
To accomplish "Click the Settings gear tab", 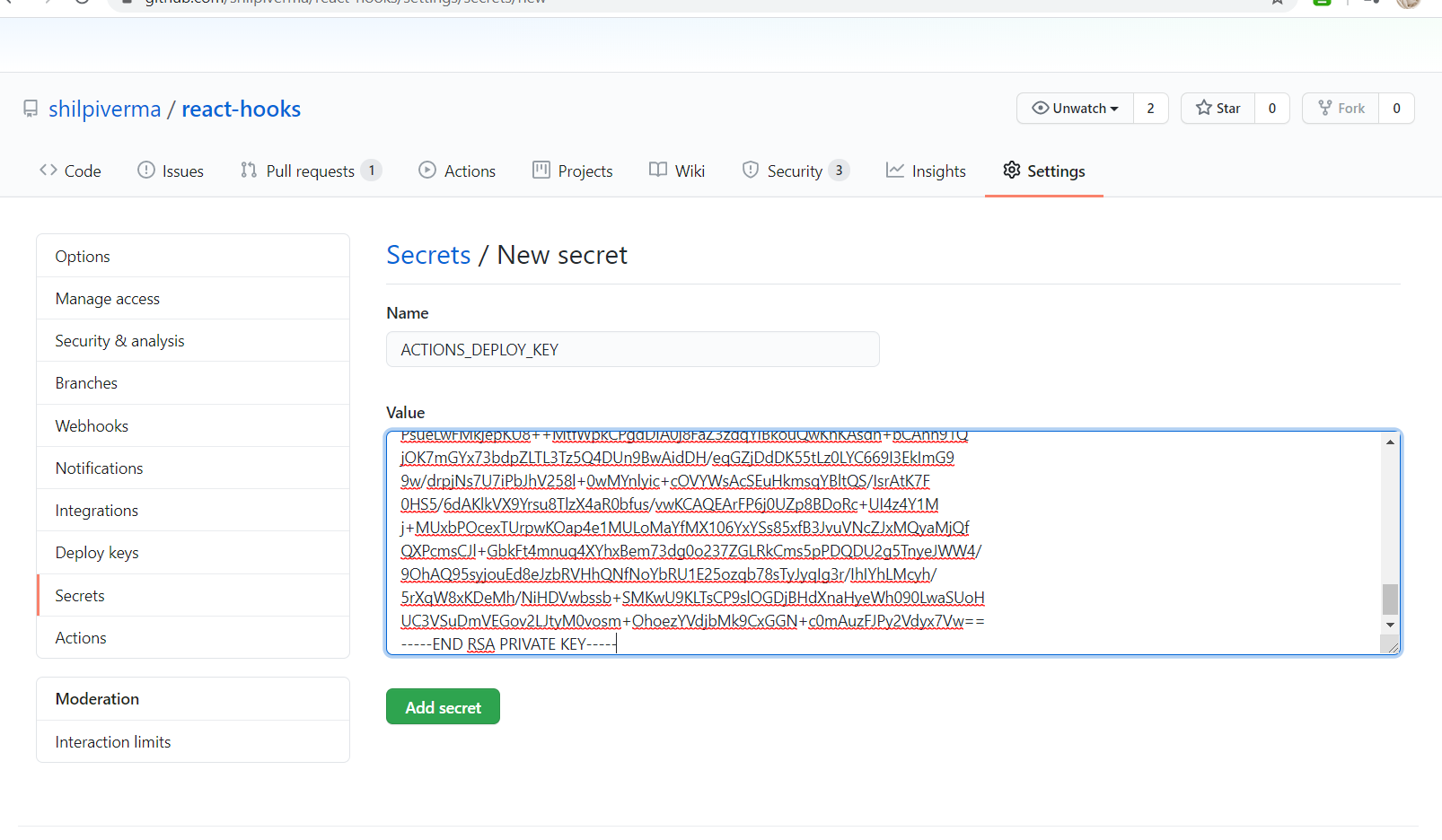I will tap(1044, 171).
